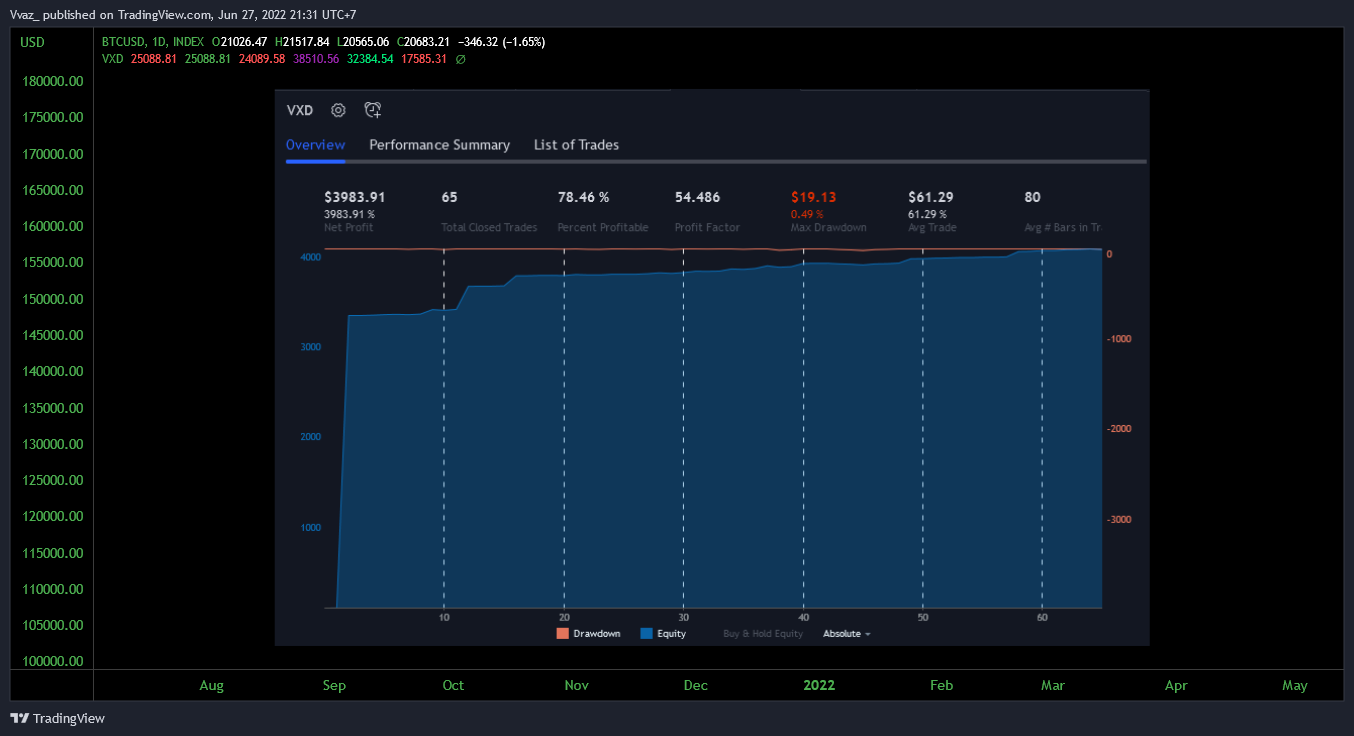The image size is (1354, 736).
Task: Open the Absolute mode dropdown
Action: coord(846,634)
